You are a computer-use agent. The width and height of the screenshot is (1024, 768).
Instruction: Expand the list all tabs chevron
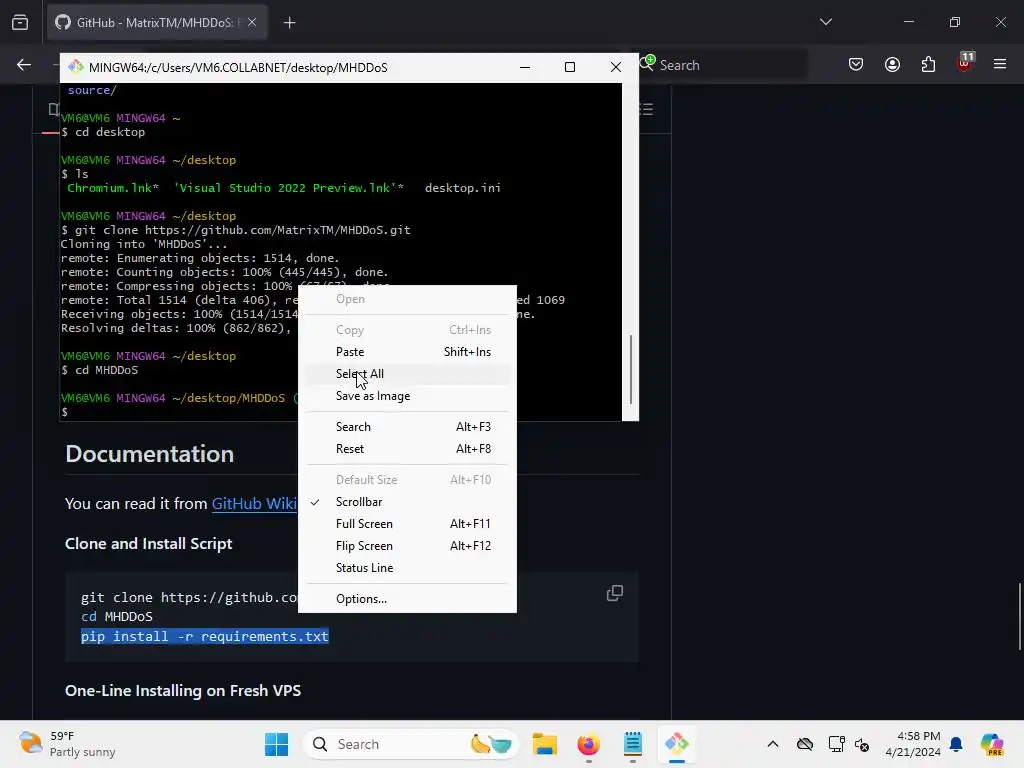[x=825, y=22]
